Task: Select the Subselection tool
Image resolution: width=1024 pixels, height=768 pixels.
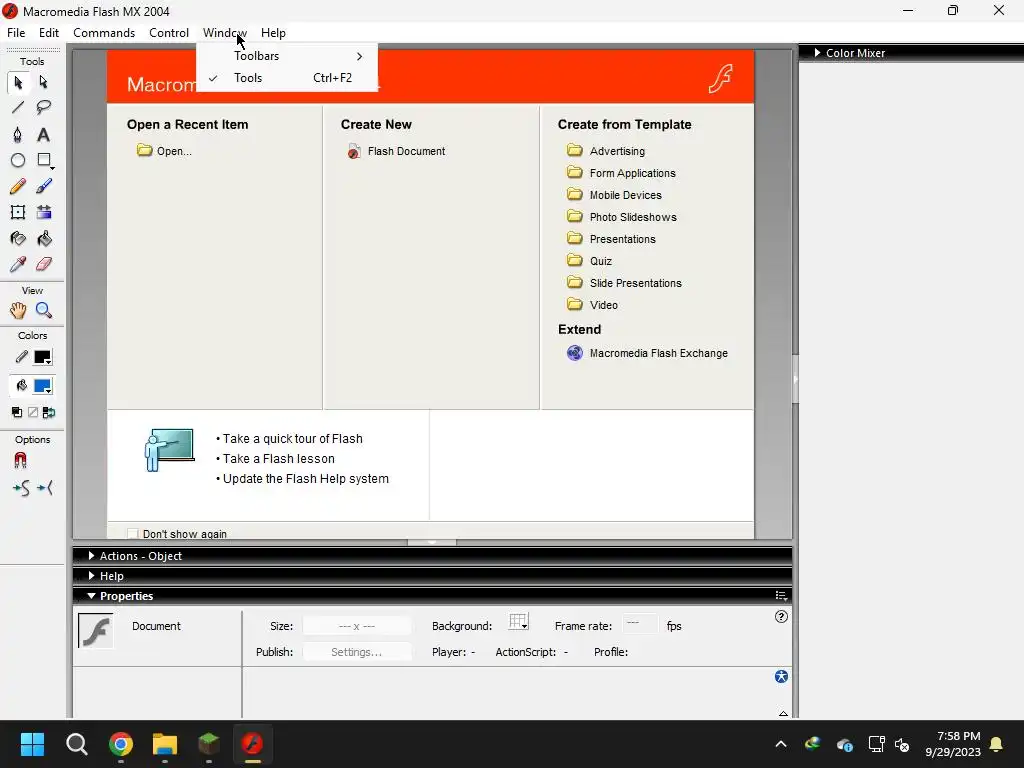Action: click(x=44, y=82)
